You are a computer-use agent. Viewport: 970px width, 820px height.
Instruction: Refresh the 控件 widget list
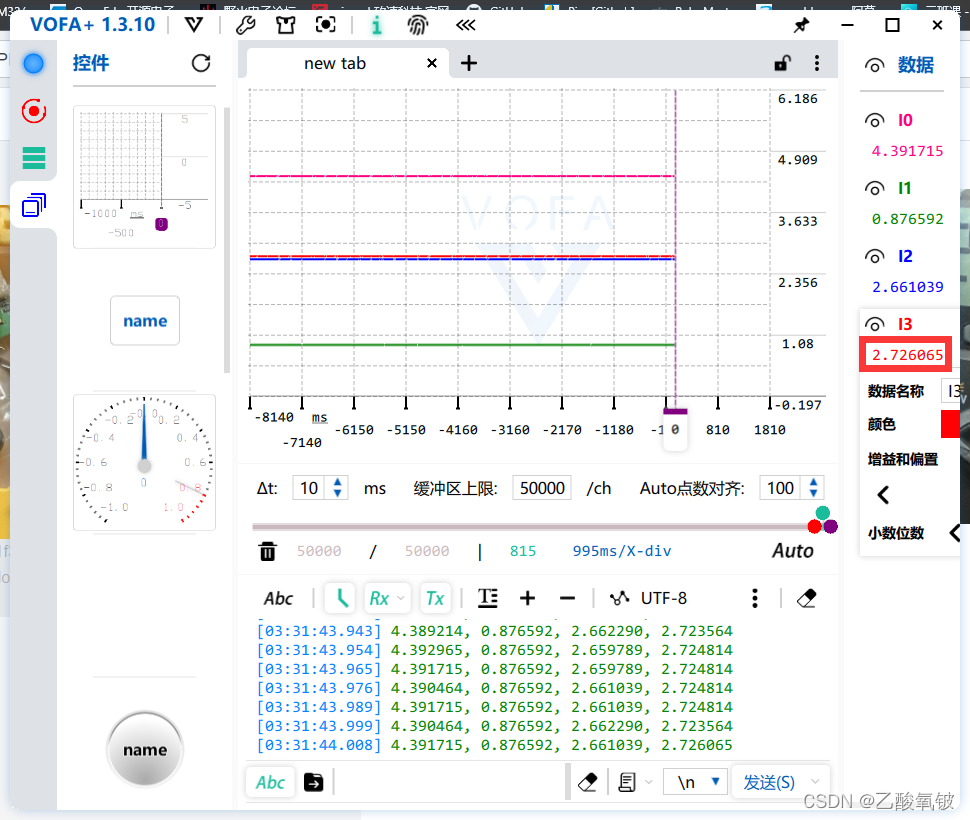coord(201,63)
